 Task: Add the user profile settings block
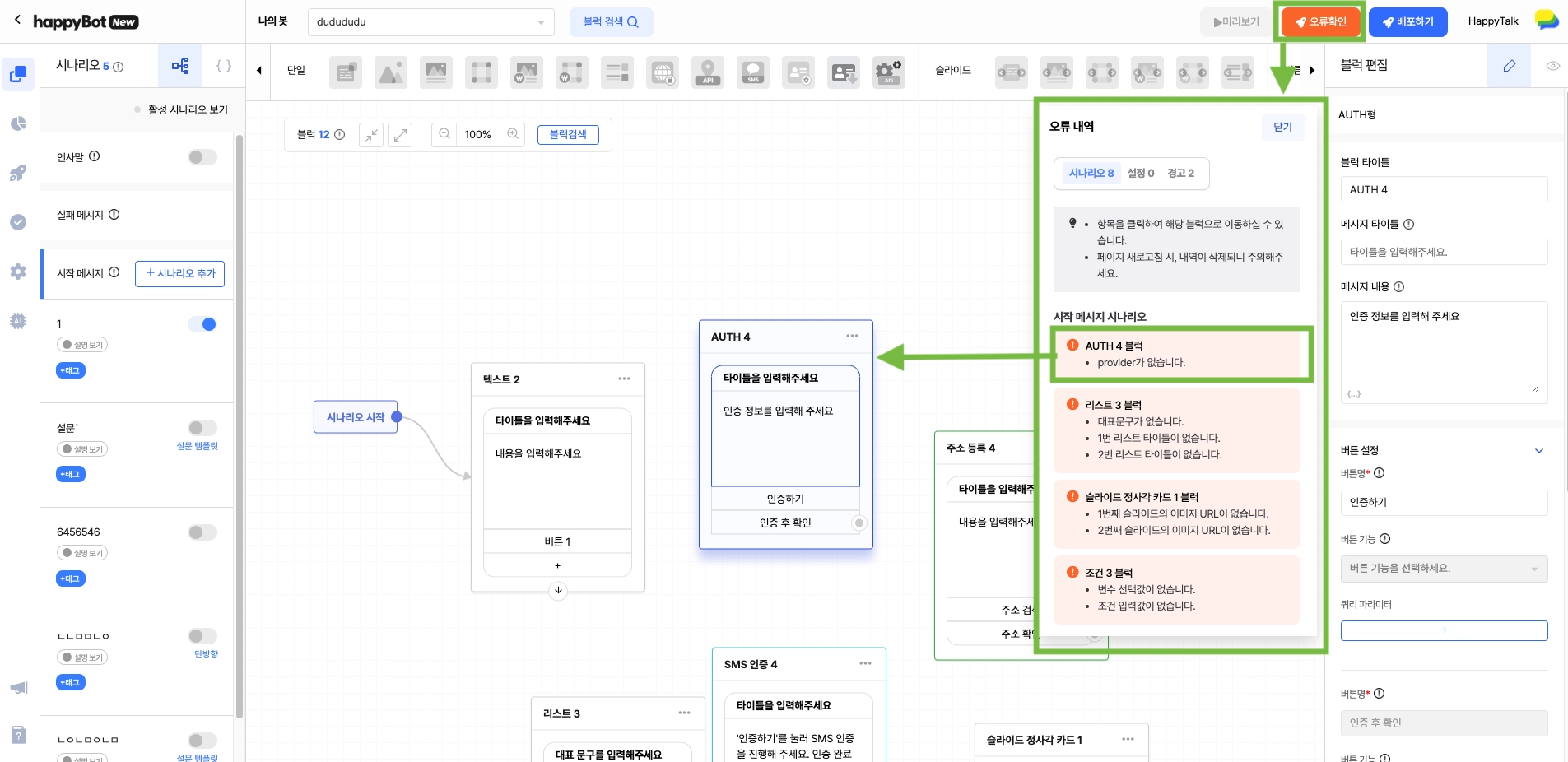pyautogui.click(x=798, y=72)
